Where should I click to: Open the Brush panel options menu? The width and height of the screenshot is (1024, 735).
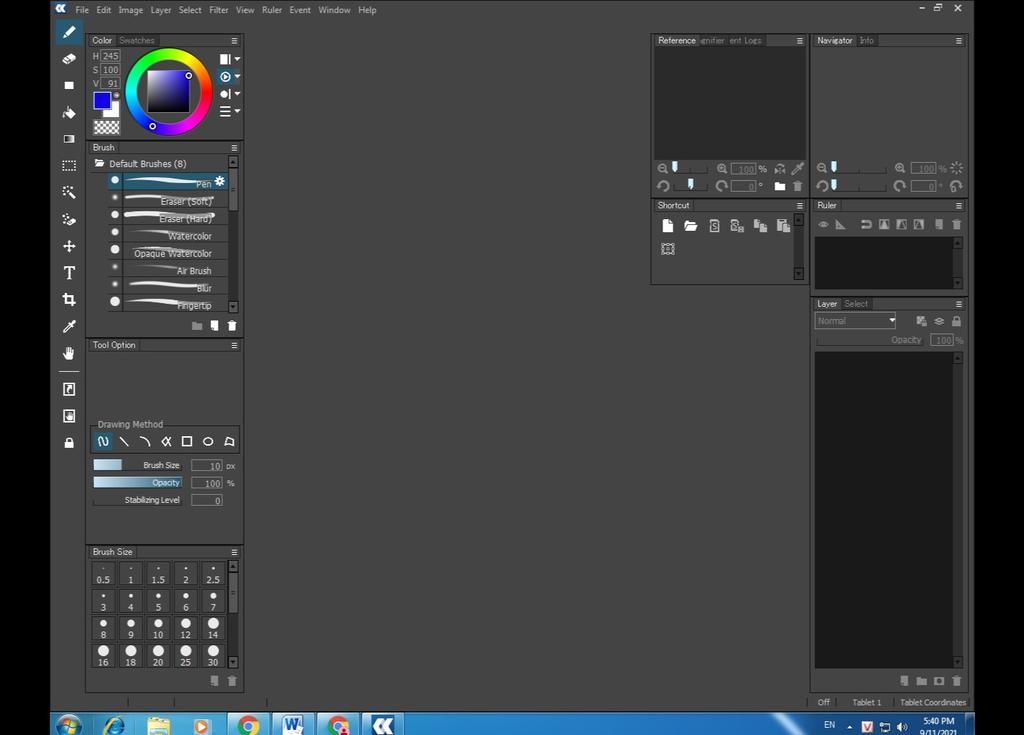[234, 148]
